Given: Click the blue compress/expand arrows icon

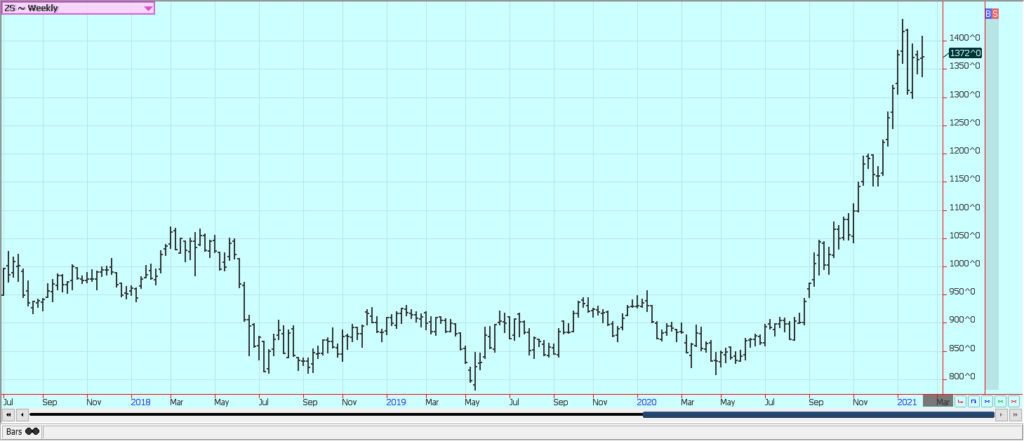Looking at the screenshot, I should (x=987, y=401).
